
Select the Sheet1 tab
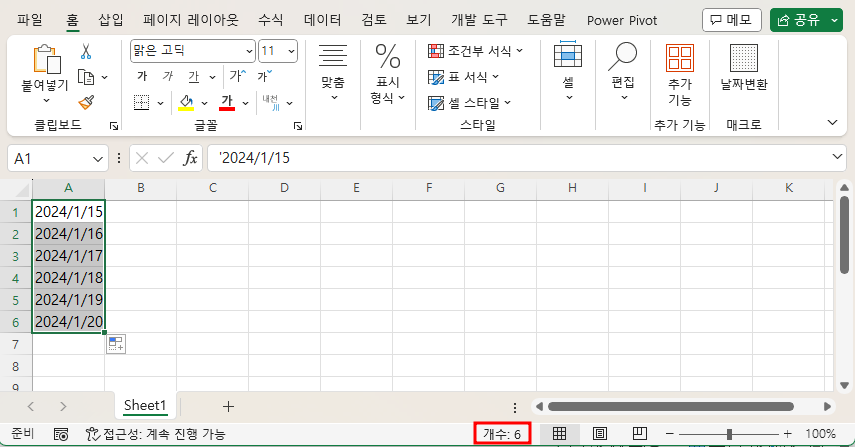(144, 406)
